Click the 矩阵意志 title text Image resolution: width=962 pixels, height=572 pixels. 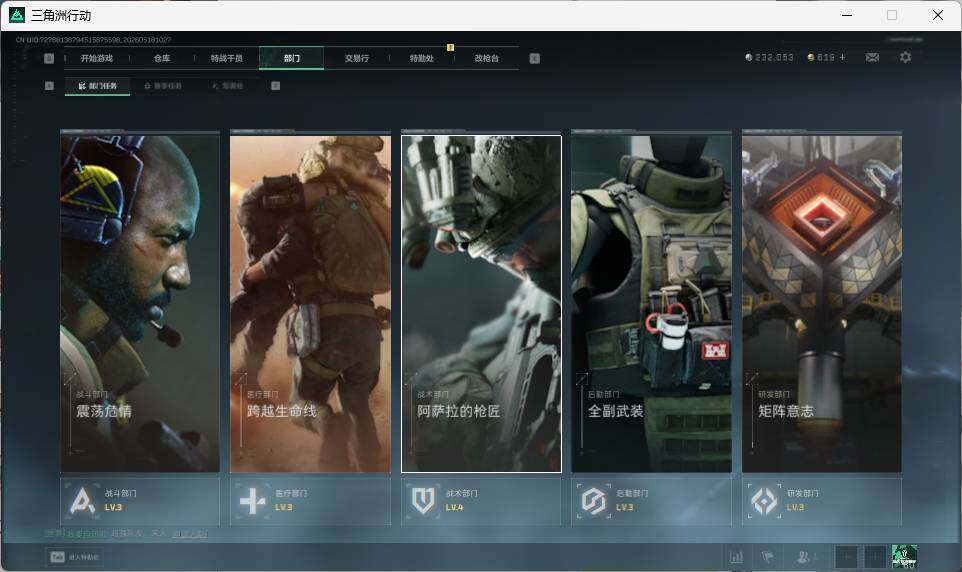coord(786,411)
